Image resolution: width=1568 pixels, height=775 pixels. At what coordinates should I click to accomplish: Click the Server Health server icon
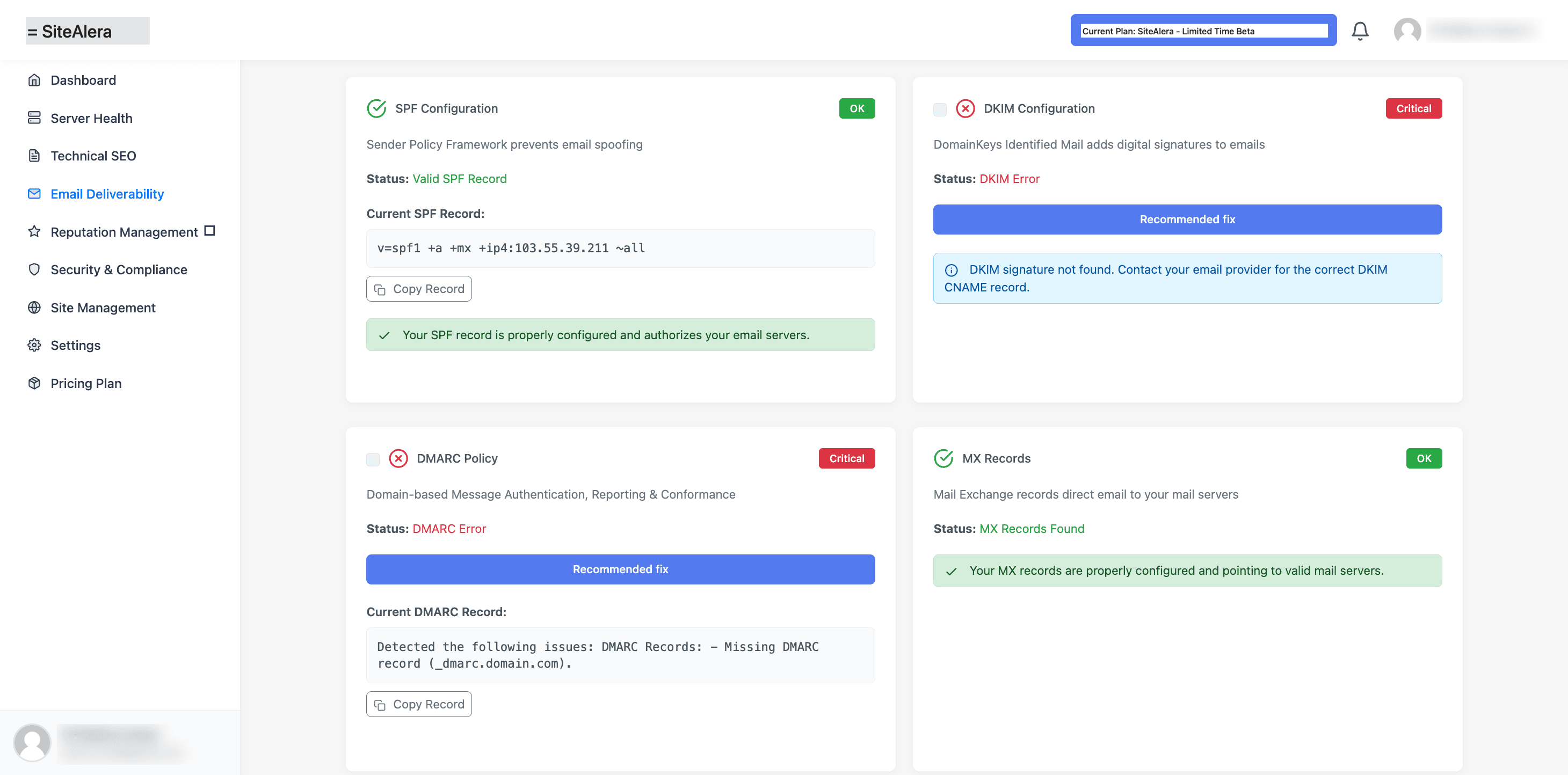tap(34, 118)
